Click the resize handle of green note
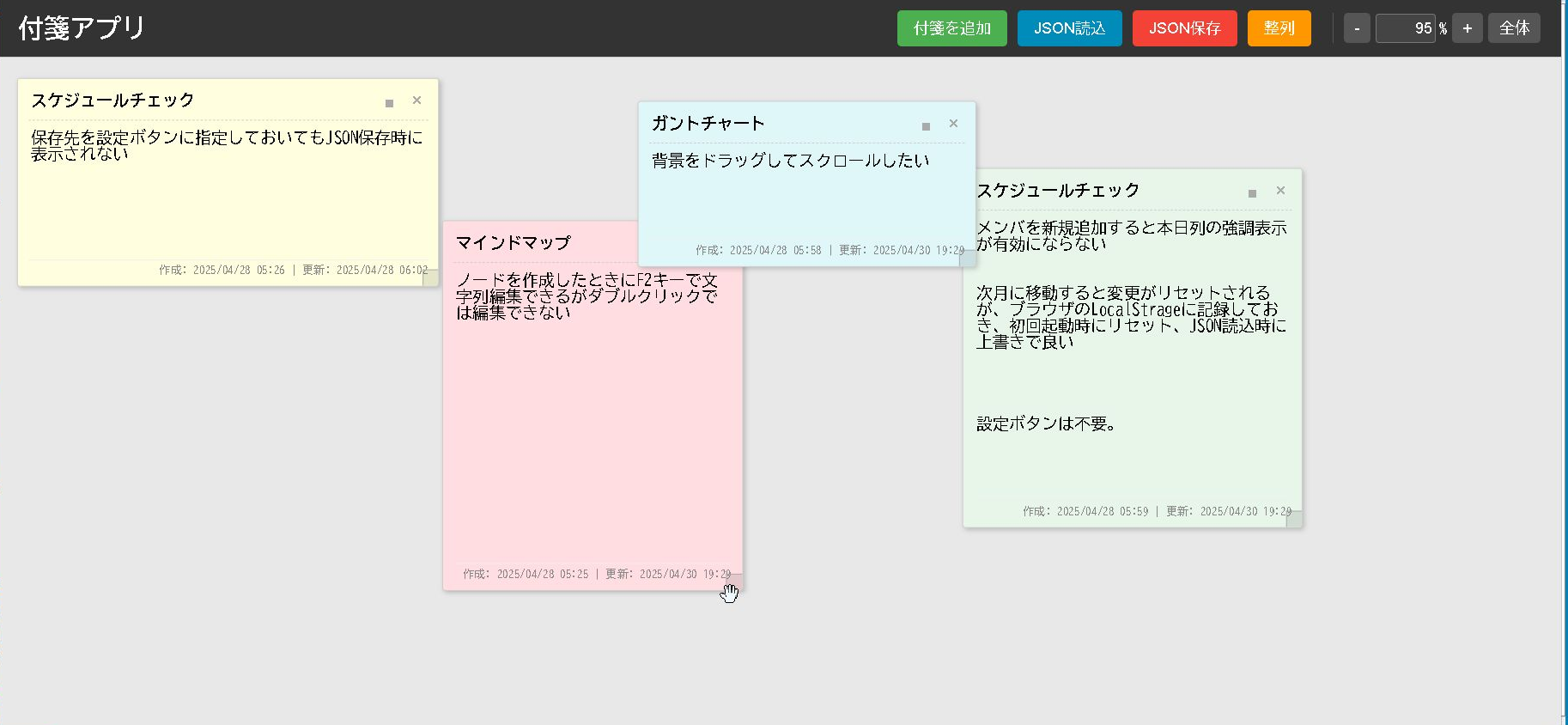Screen dimensions: 1568x725 pyautogui.click(x=1294, y=519)
